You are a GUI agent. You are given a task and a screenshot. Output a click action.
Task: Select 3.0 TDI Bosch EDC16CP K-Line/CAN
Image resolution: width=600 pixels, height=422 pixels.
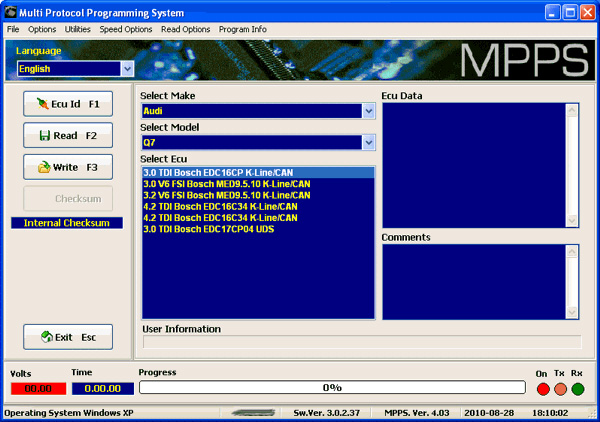click(x=258, y=173)
